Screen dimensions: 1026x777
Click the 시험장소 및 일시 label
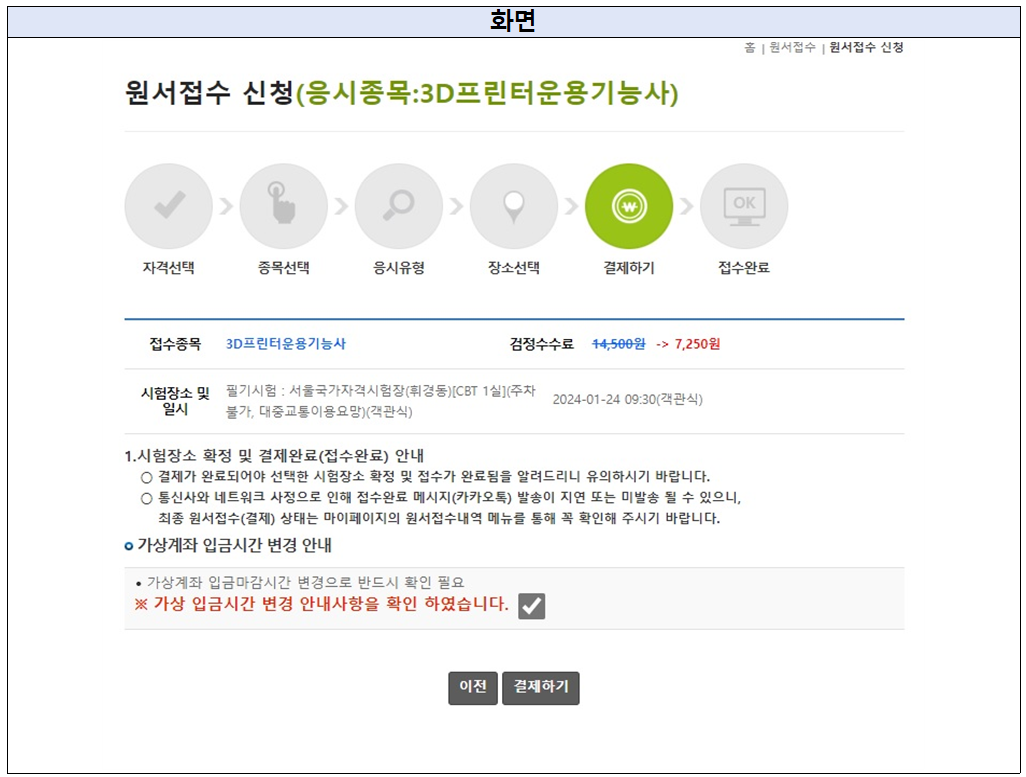pyautogui.click(x=175, y=401)
